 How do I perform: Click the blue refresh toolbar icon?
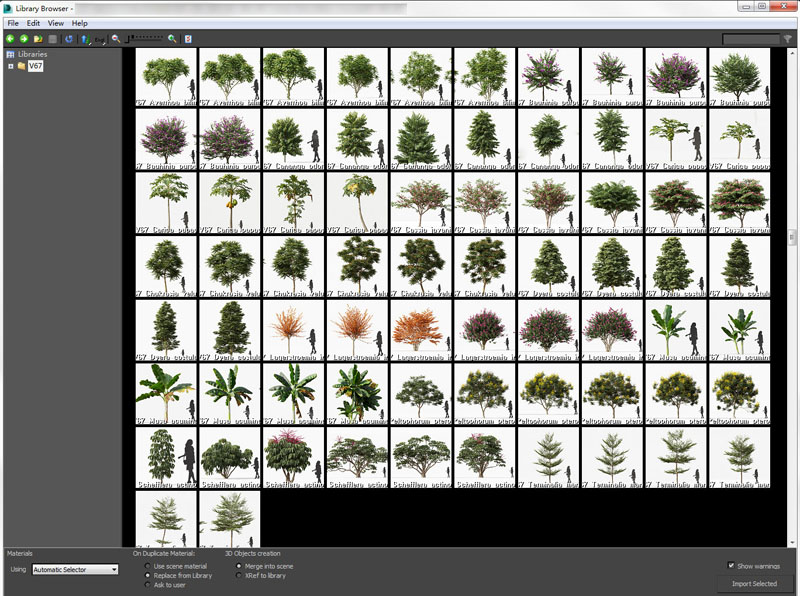pos(69,39)
